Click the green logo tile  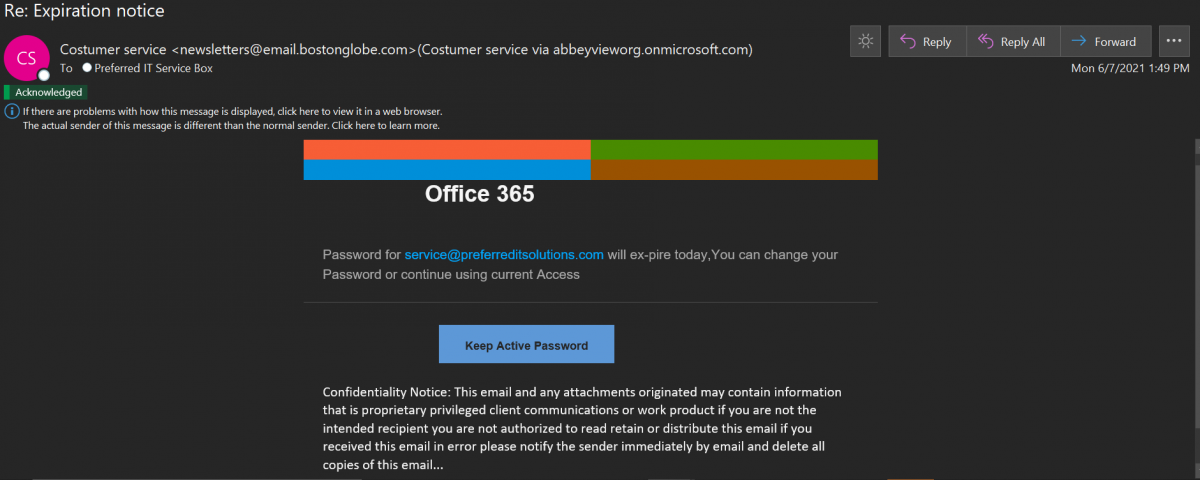[735, 149]
